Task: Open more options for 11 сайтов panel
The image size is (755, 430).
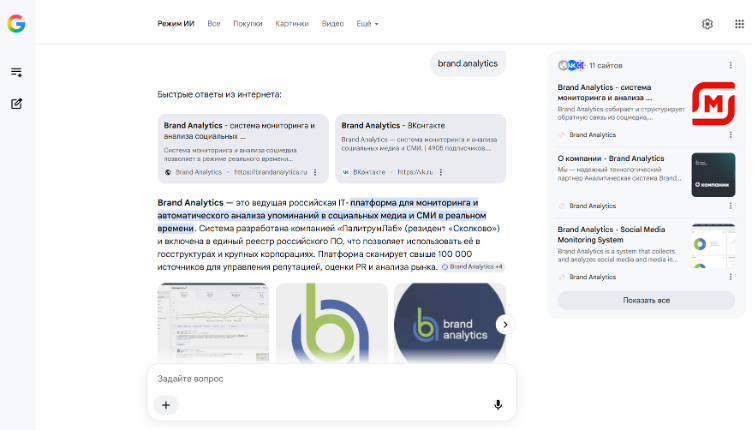Action: click(730, 65)
